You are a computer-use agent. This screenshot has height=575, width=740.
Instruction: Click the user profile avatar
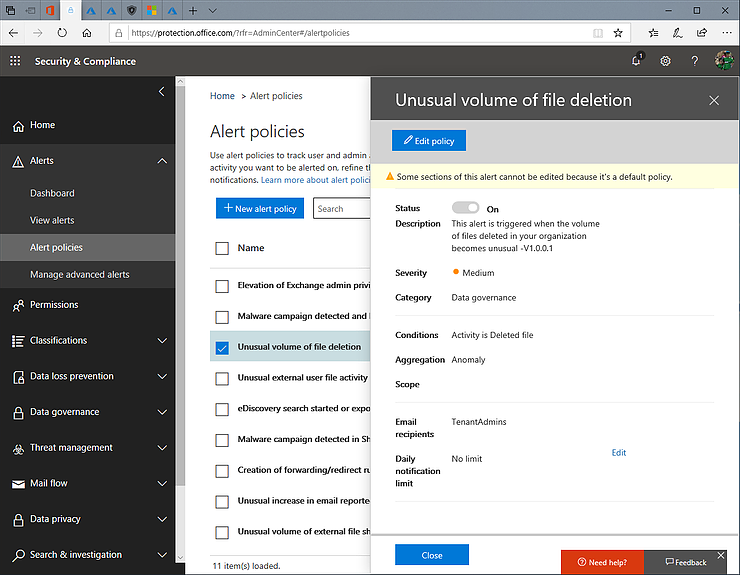point(725,61)
